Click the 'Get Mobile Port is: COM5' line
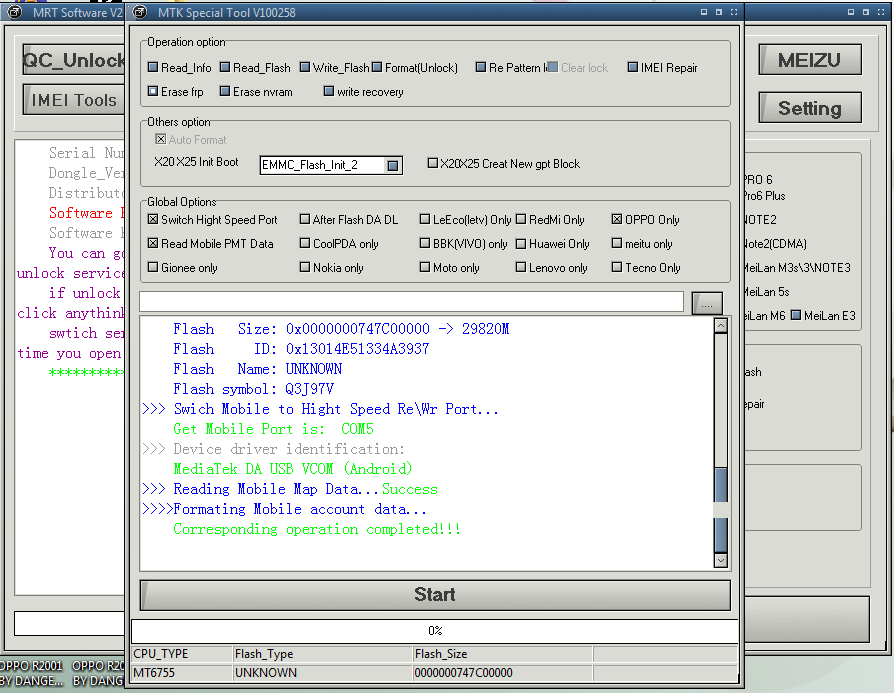 [273, 429]
